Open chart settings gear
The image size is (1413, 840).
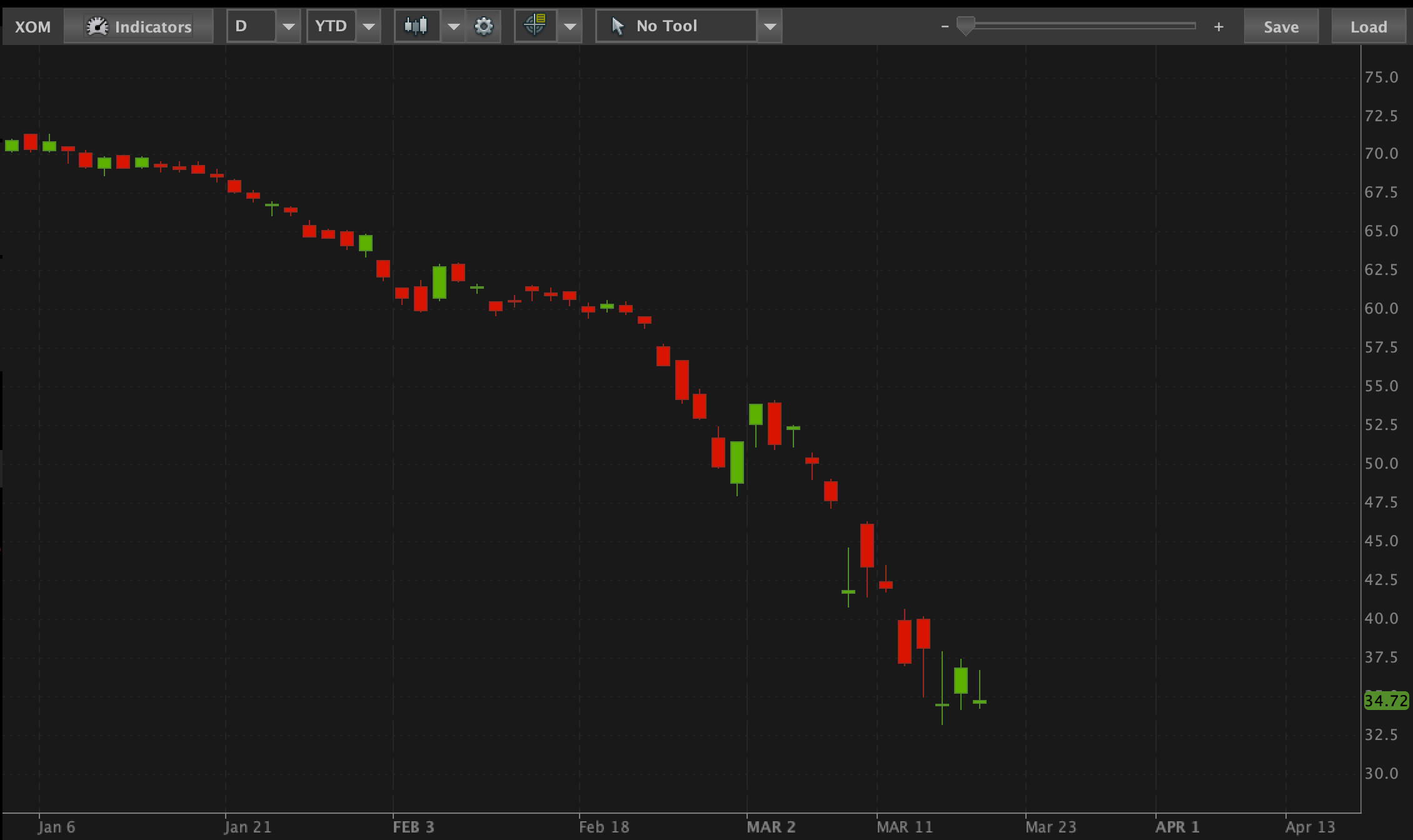coord(483,26)
